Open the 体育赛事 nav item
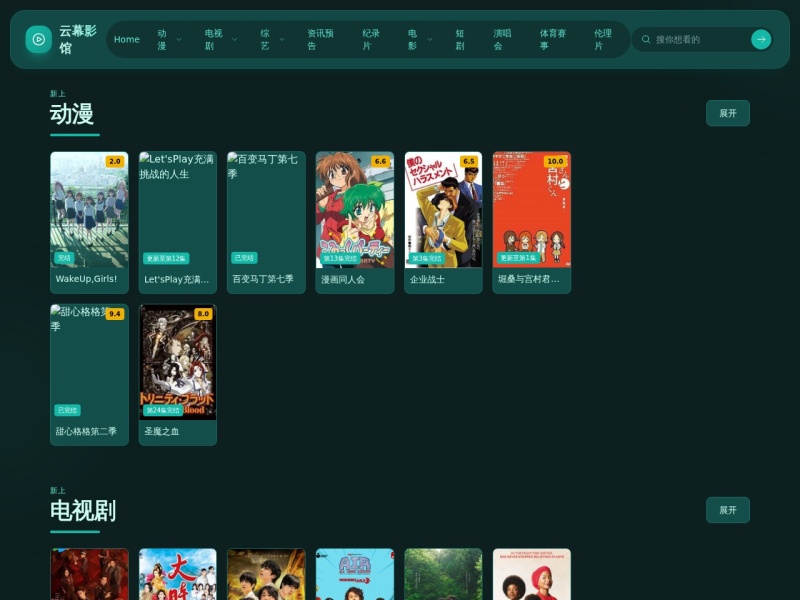The height and width of the screenshot is (600, 800). [553, 39]
